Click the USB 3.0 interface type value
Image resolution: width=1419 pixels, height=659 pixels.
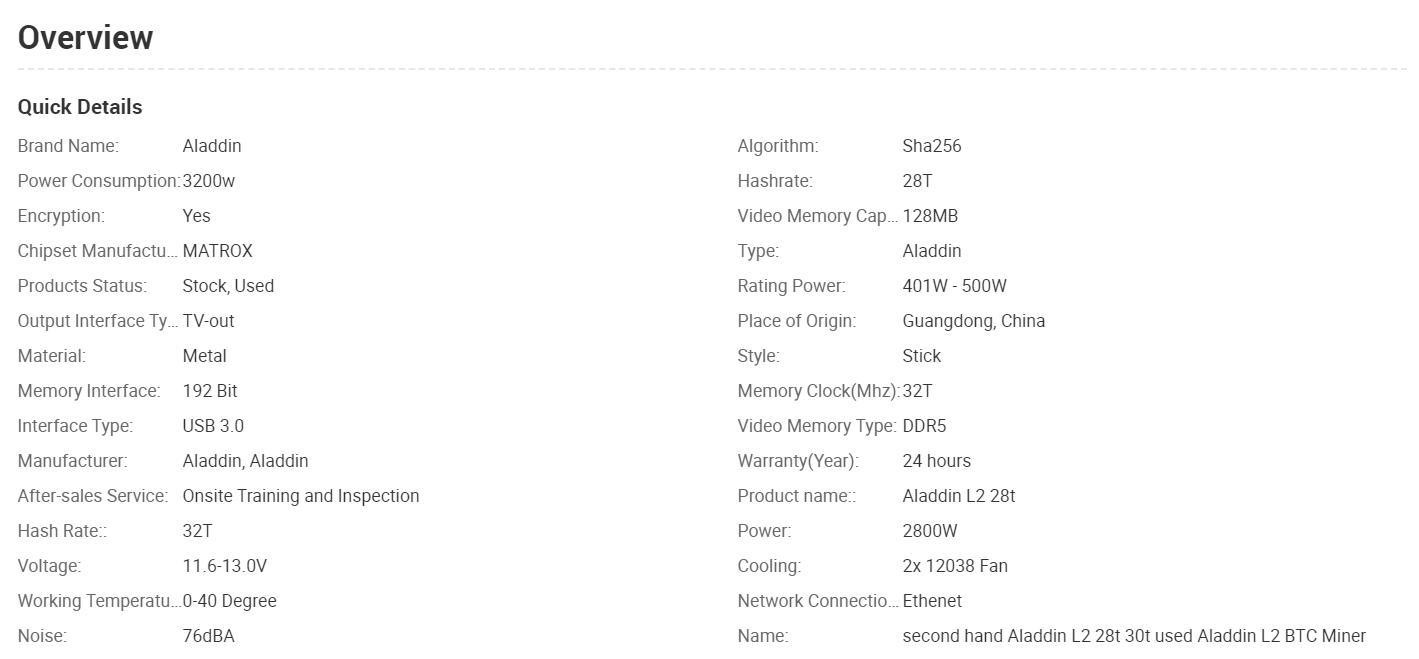[x=213, y=426]
